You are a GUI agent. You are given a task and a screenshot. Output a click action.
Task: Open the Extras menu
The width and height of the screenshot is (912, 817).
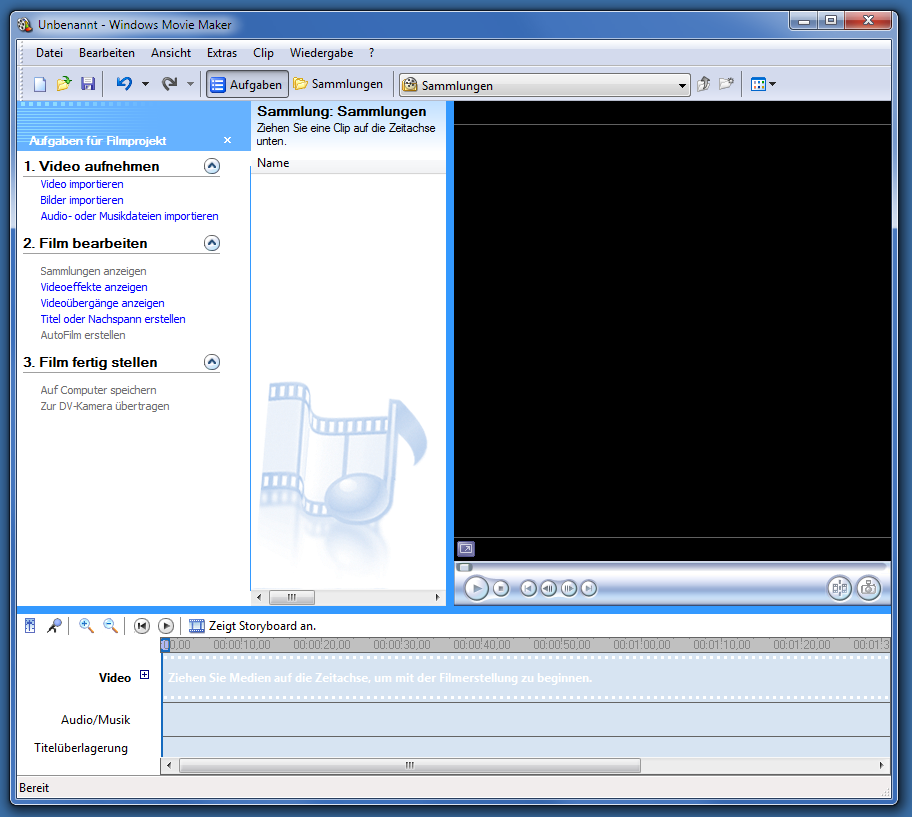point(222,53)
